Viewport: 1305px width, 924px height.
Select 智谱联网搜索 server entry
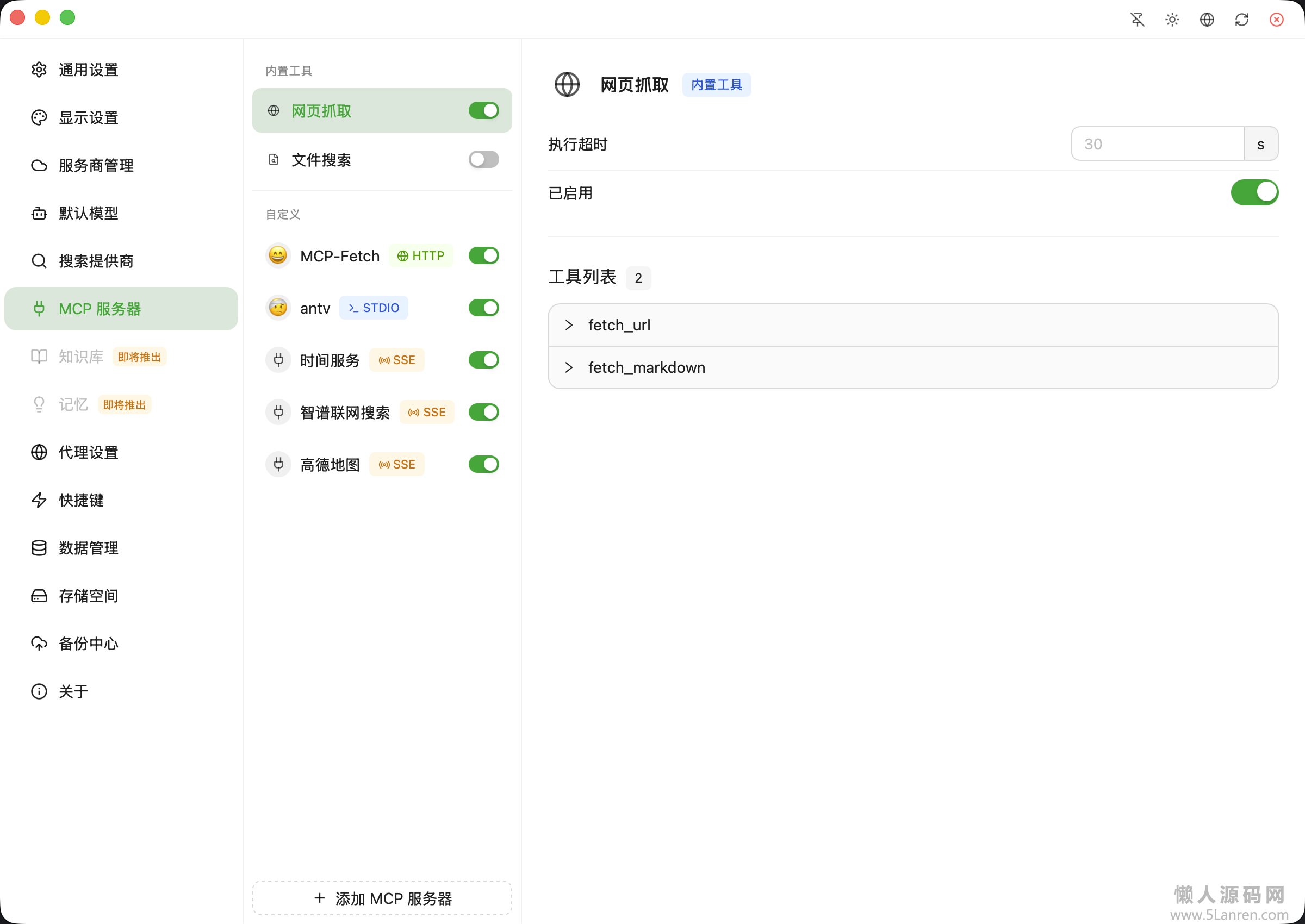pos(344,413)
